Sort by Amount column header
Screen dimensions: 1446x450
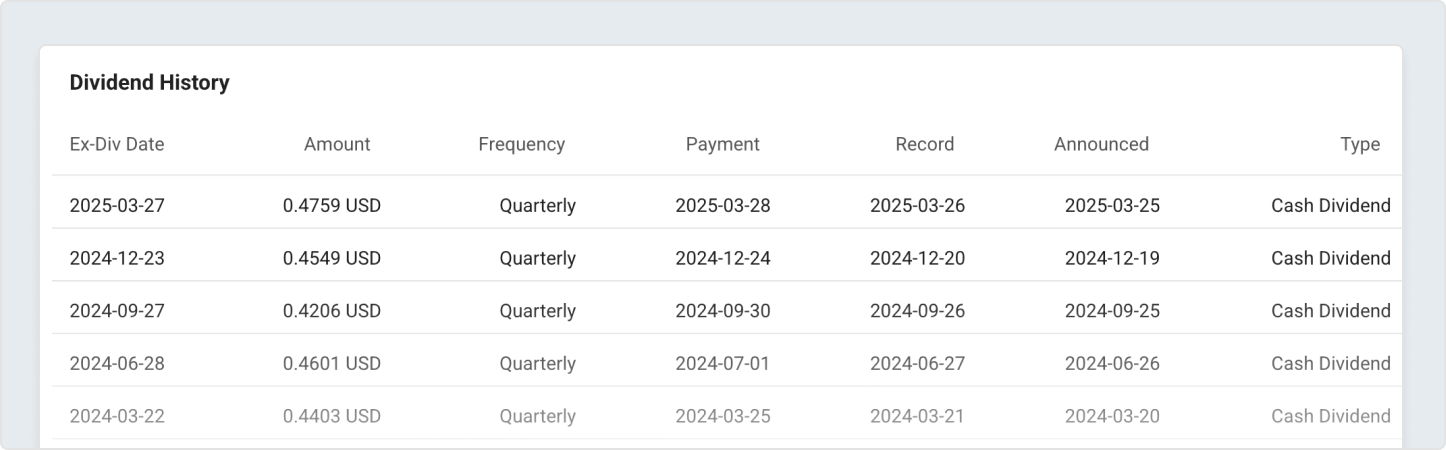point(337,144)
